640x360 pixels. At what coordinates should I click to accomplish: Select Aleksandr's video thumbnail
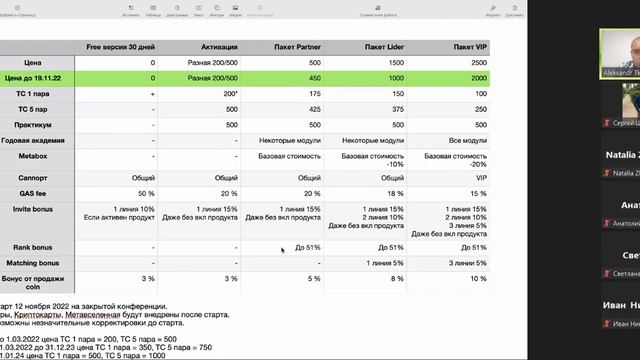click(x=620, y=53)
